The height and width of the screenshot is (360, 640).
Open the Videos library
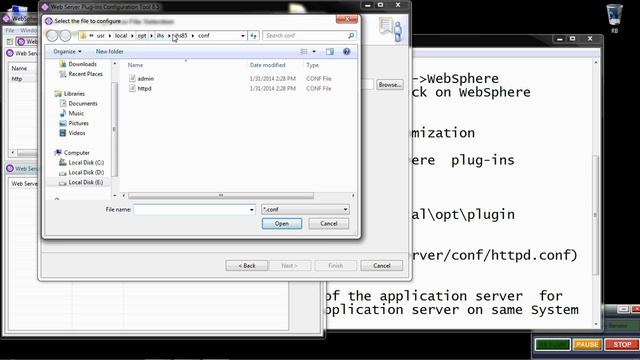click(77, 133)
